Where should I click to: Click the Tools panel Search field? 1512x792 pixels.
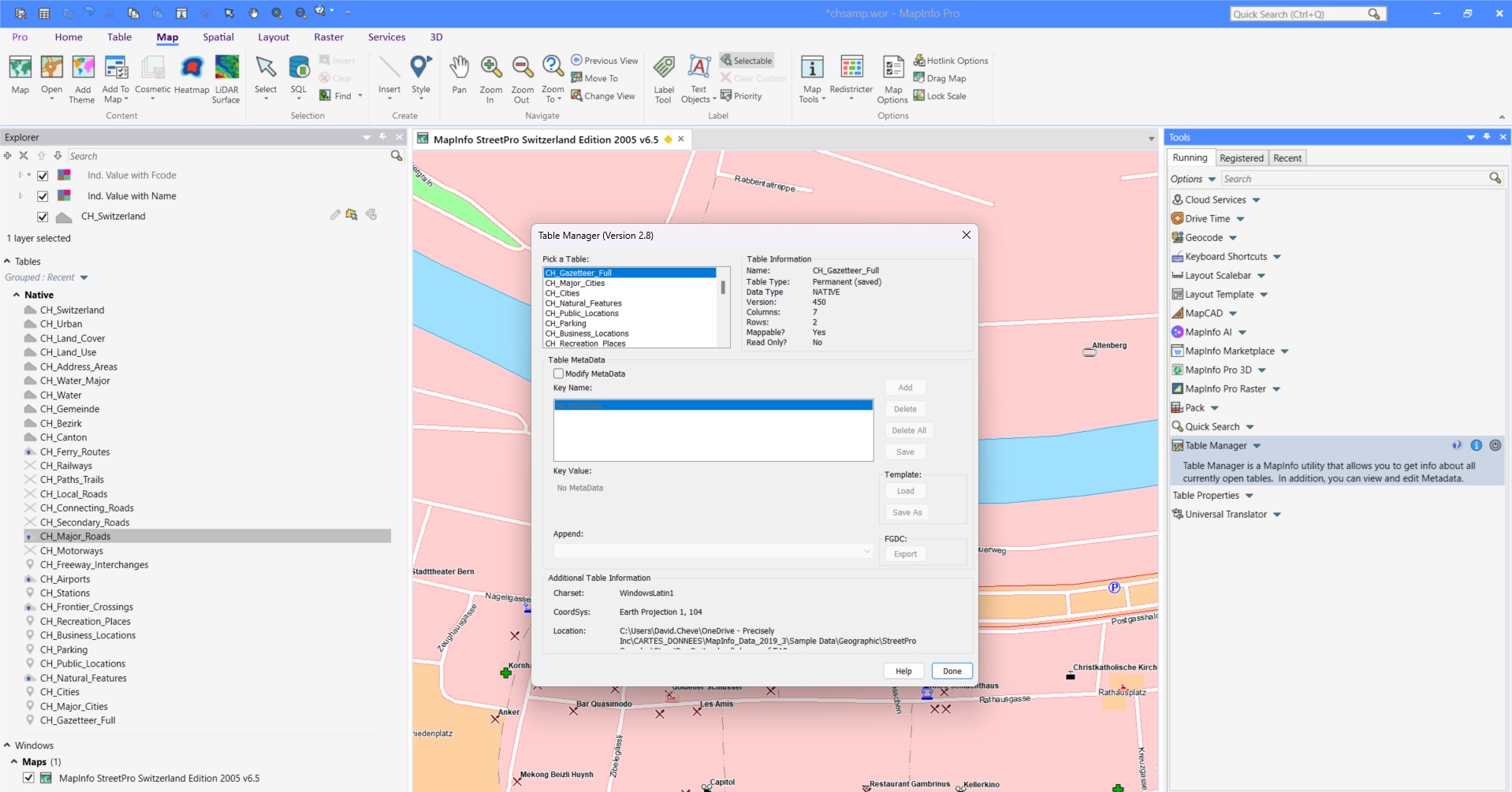click(x=1356, y=179)
